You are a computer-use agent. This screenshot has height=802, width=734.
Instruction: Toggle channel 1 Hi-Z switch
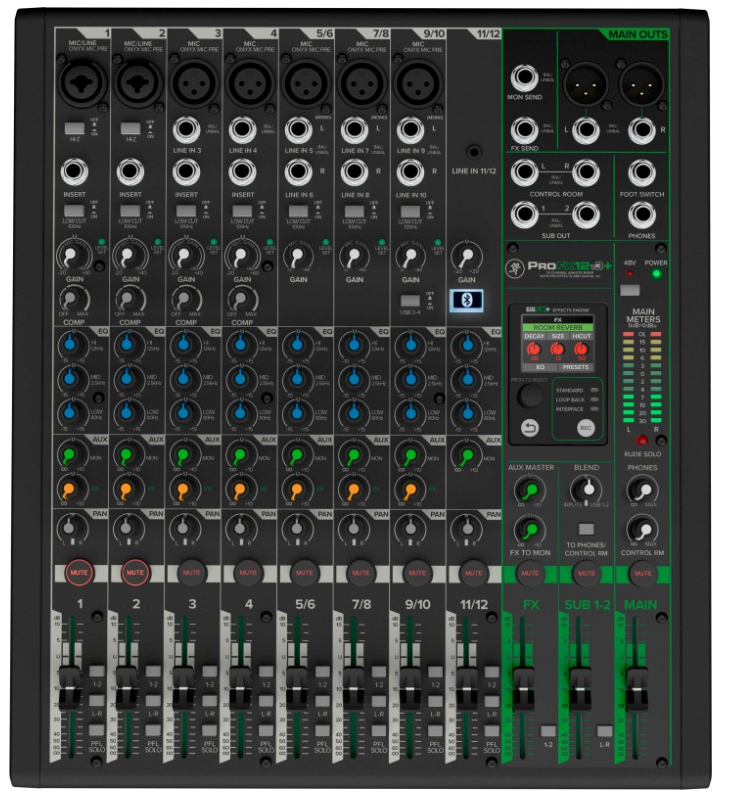click(74, 129)
